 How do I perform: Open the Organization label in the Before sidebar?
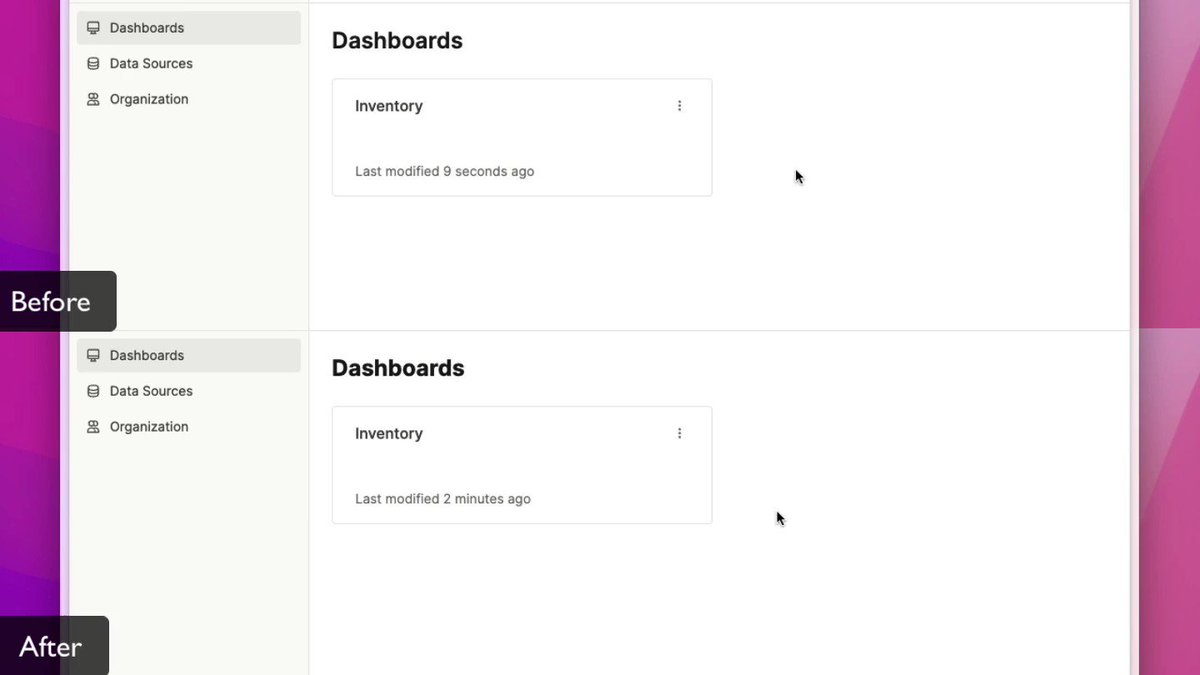click(x=149, y=99)
